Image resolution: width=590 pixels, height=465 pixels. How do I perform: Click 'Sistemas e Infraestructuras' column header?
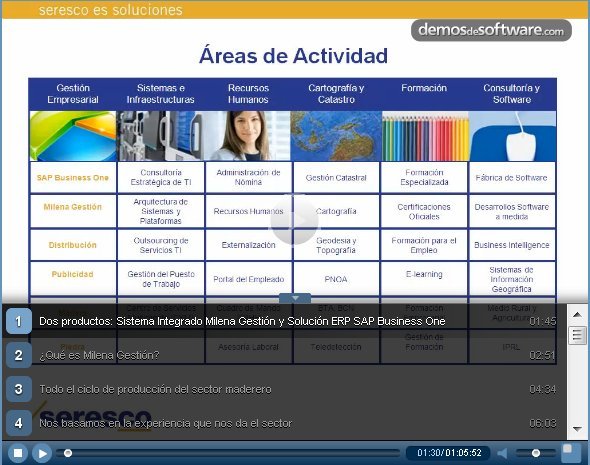coord(161,94)
